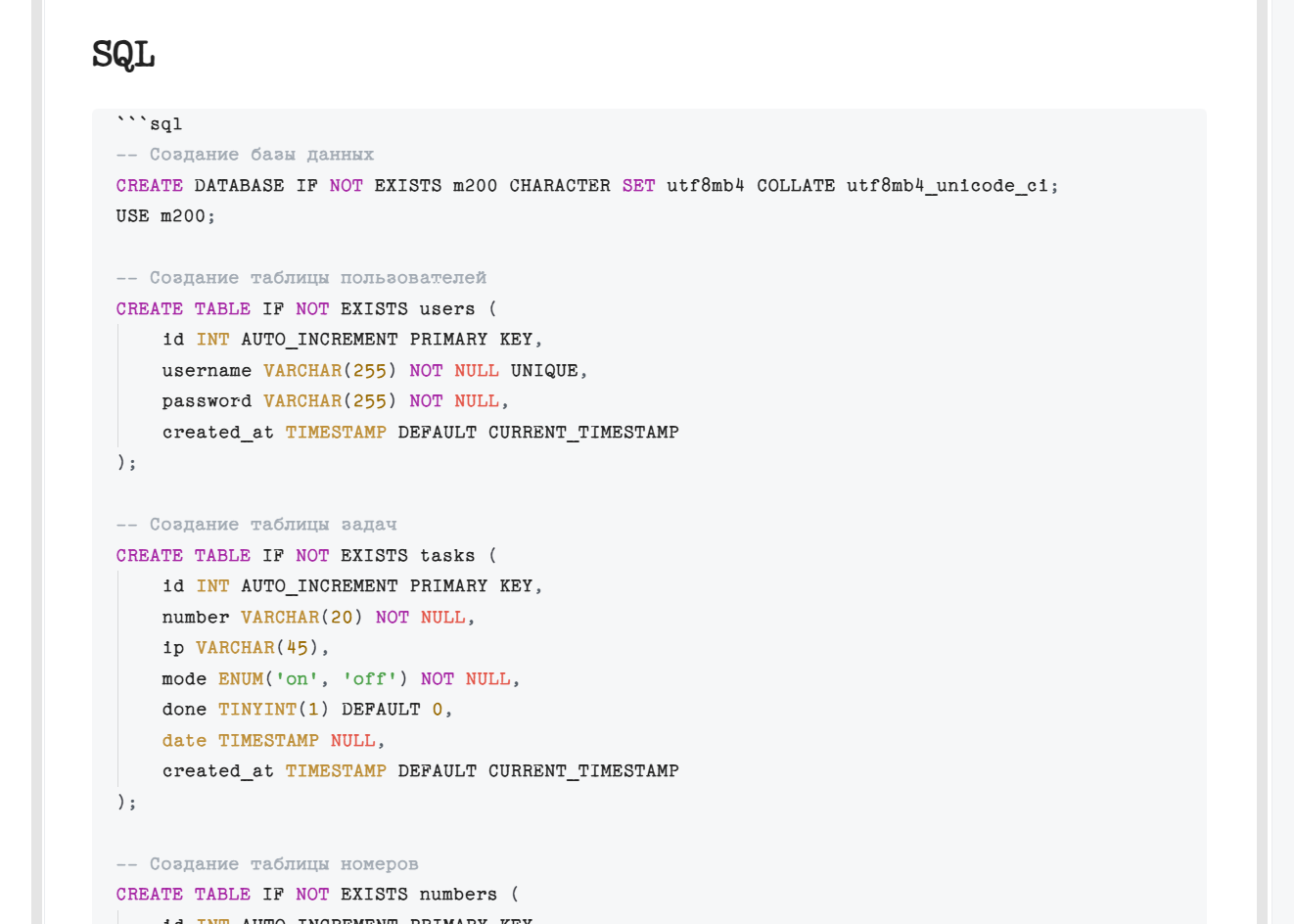Click the opening ```sql fence line

coord(149,124)
